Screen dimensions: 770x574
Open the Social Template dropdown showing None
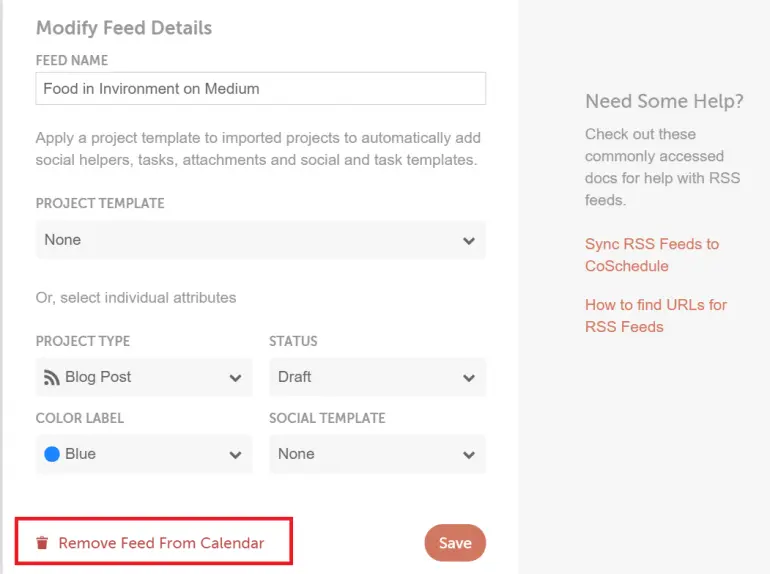pyautogui.click(x=377, y=454)
